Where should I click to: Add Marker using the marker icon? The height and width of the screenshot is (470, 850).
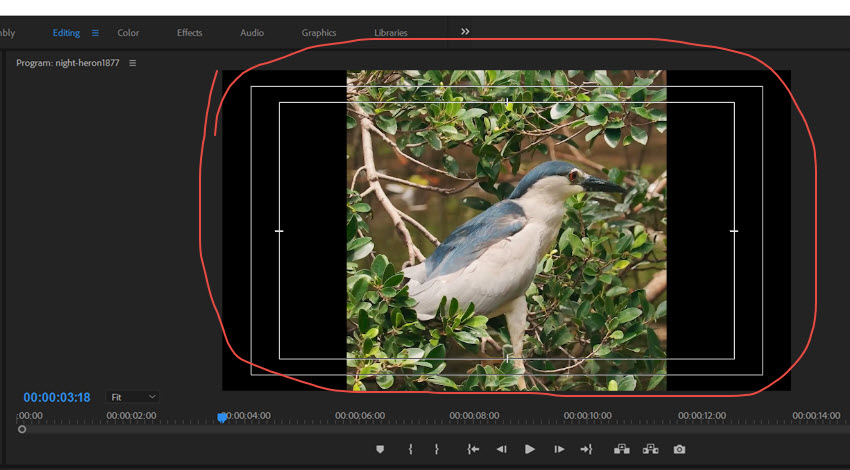(x=380, y=449)
